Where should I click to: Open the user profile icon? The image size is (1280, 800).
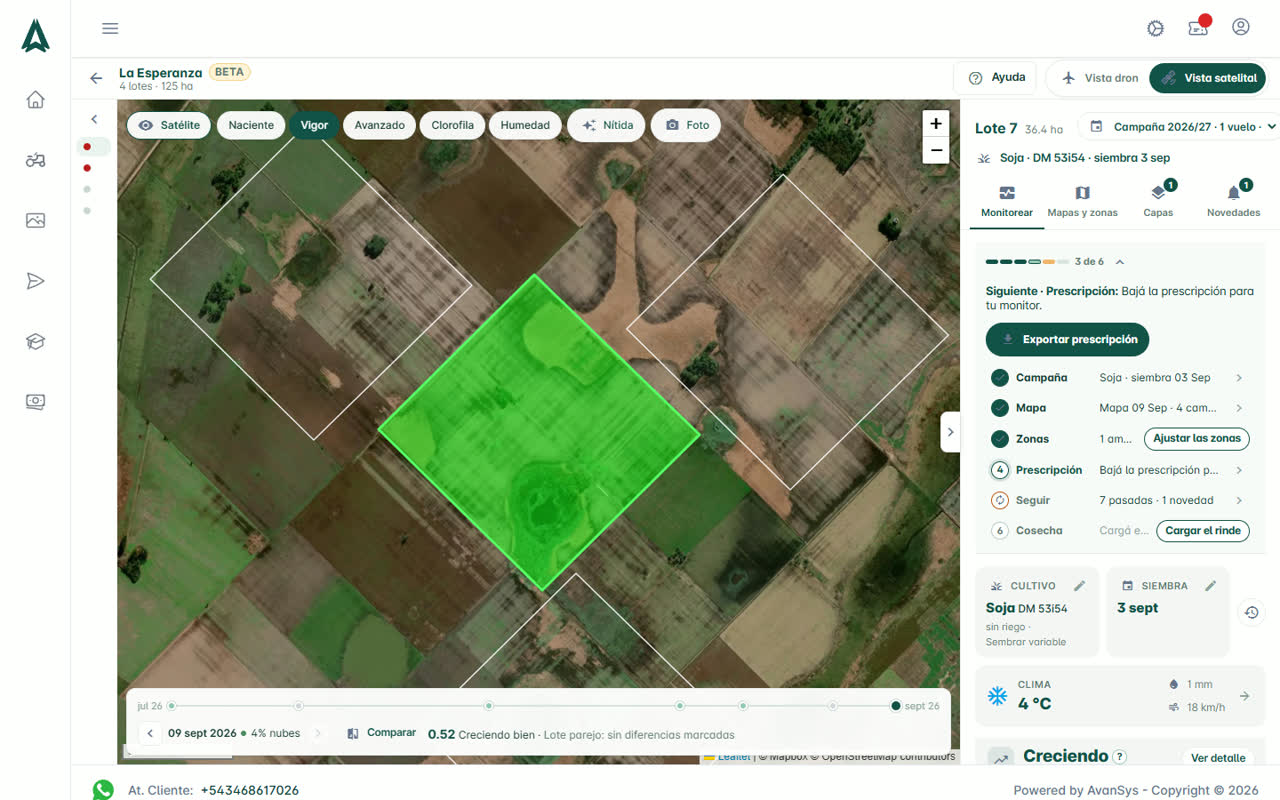coord(1241,27)
